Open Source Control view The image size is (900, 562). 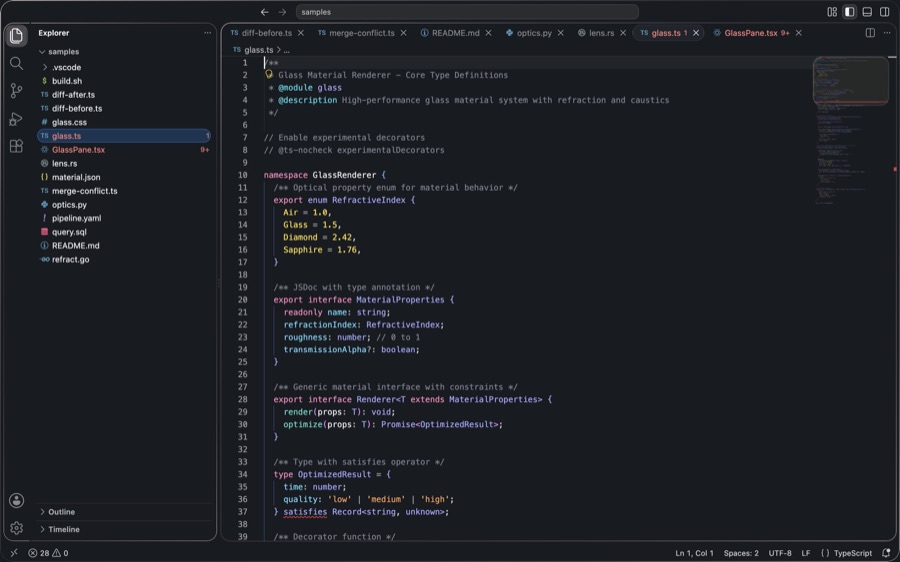click(16, 91)
